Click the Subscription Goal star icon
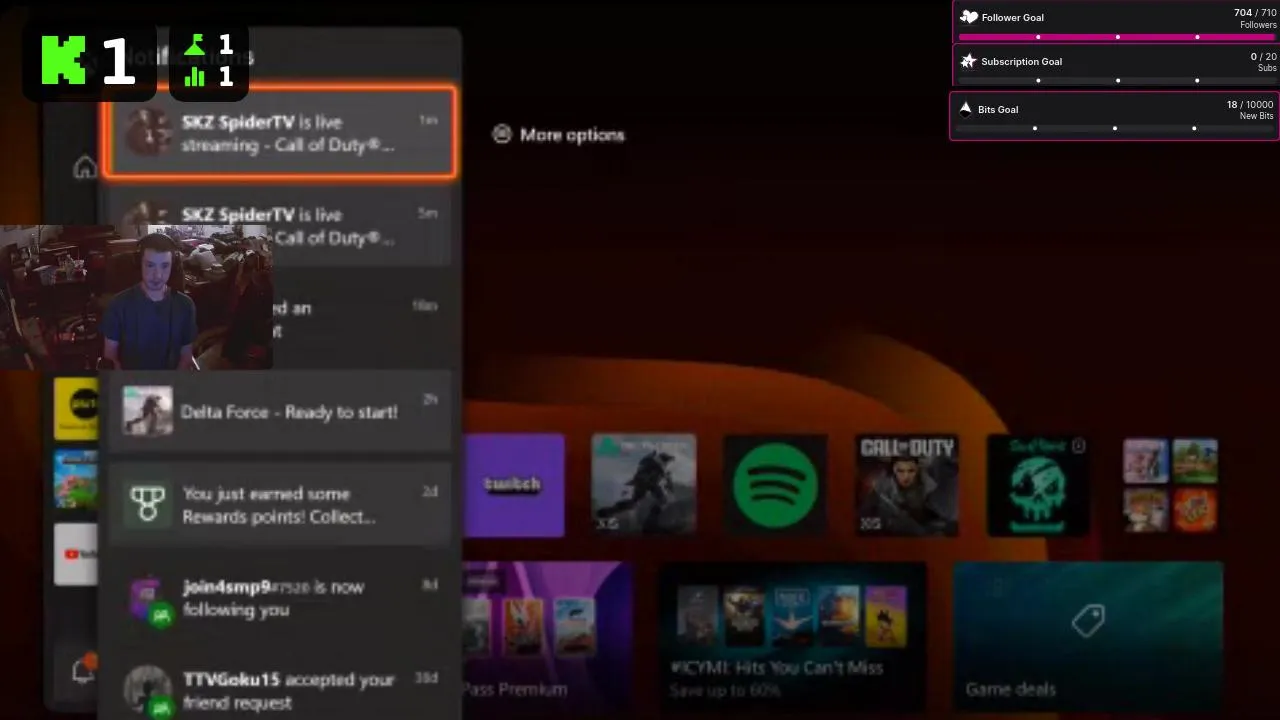The height and width of the screenshot is (720, 1280). click(x=968, y=61)
